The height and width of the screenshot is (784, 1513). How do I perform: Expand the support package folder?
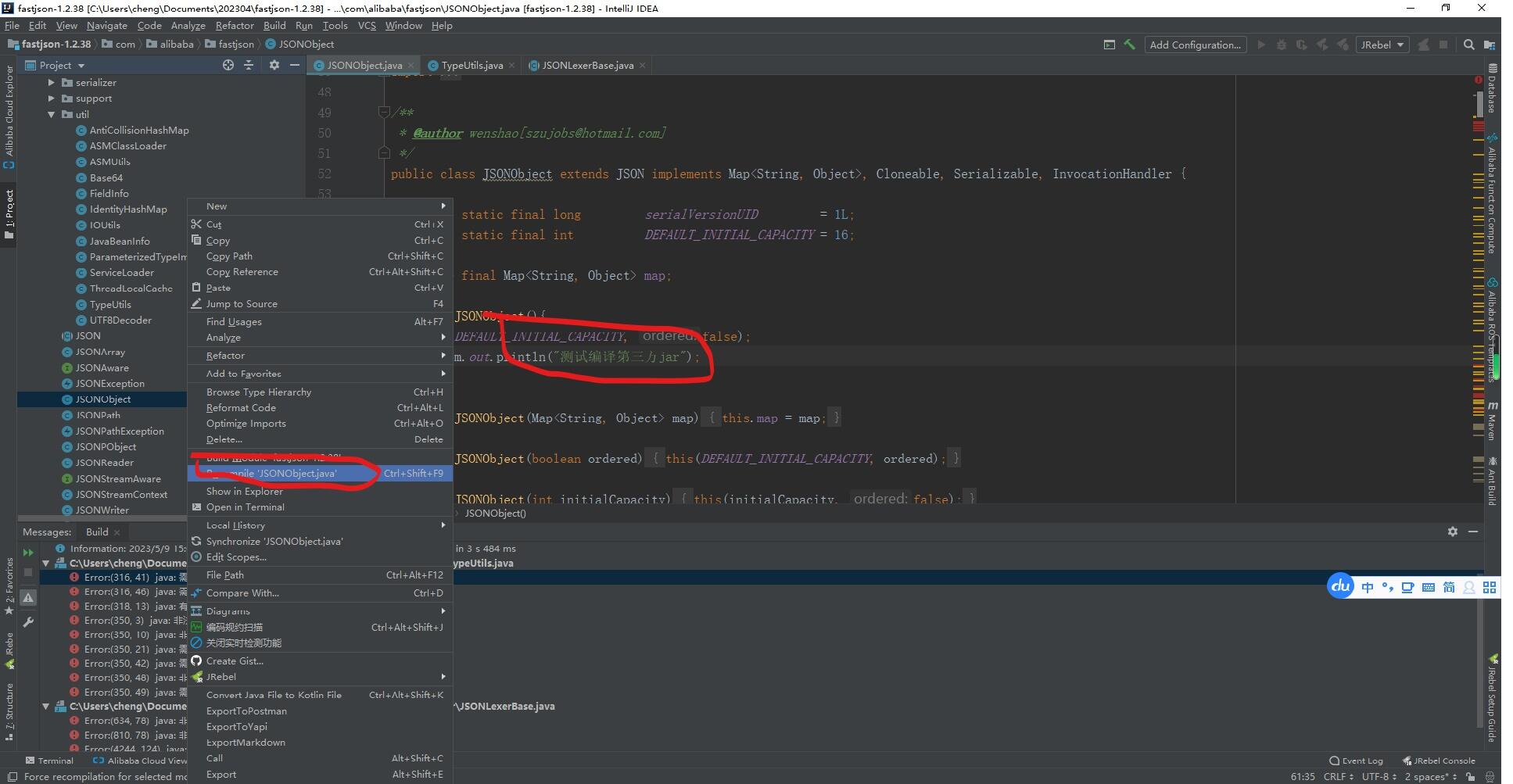pos(51,98)
